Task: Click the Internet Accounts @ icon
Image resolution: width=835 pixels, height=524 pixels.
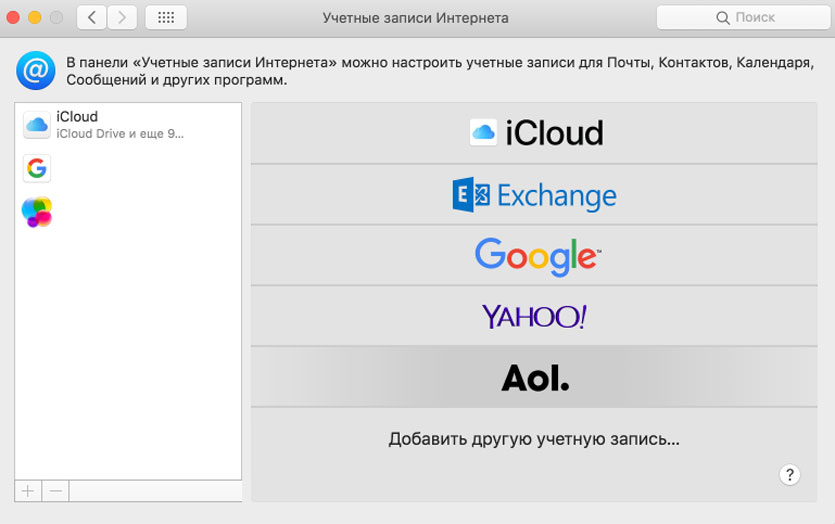Action: click(35, 71)
